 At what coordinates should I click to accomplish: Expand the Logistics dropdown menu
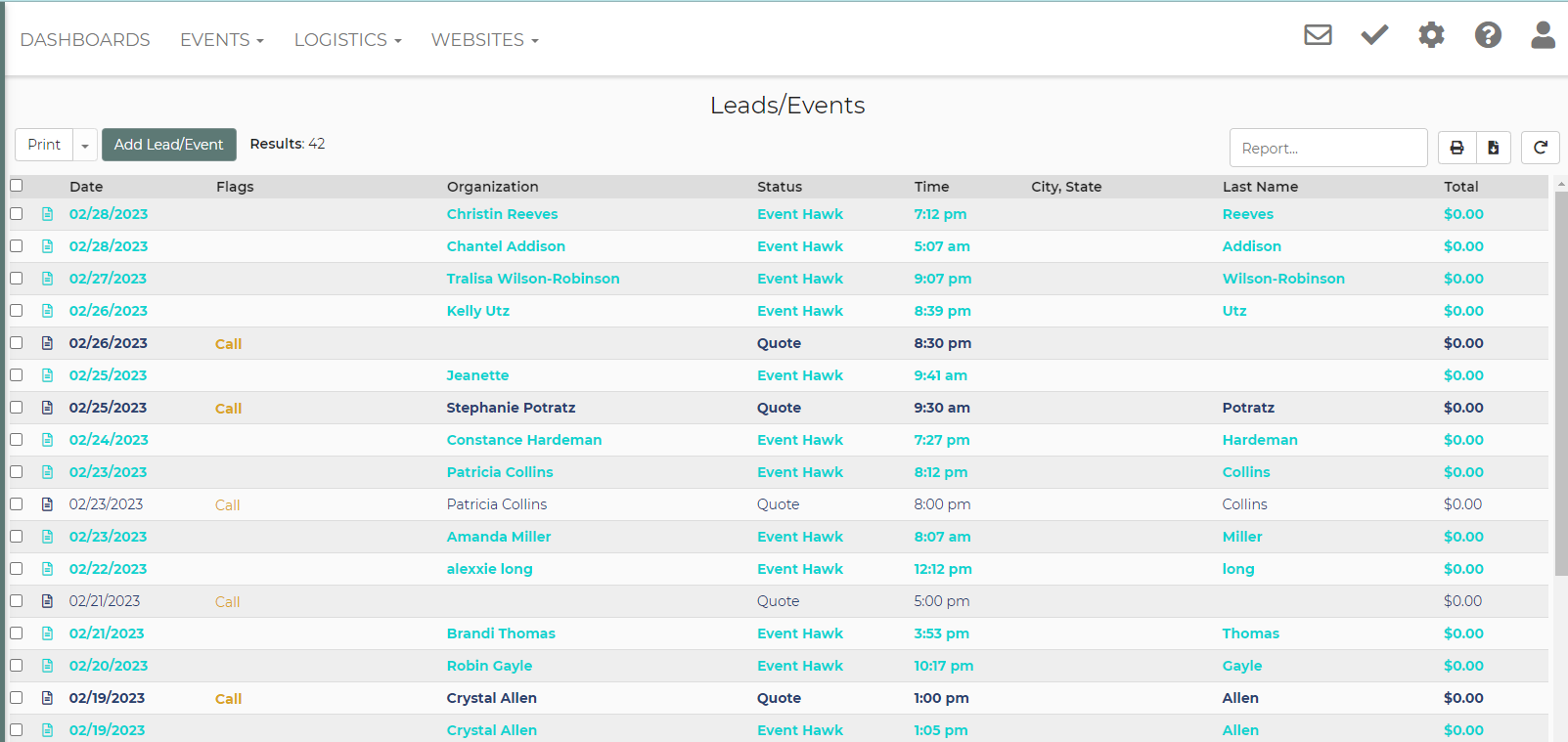pyautogui.click(x=347, y=40)
